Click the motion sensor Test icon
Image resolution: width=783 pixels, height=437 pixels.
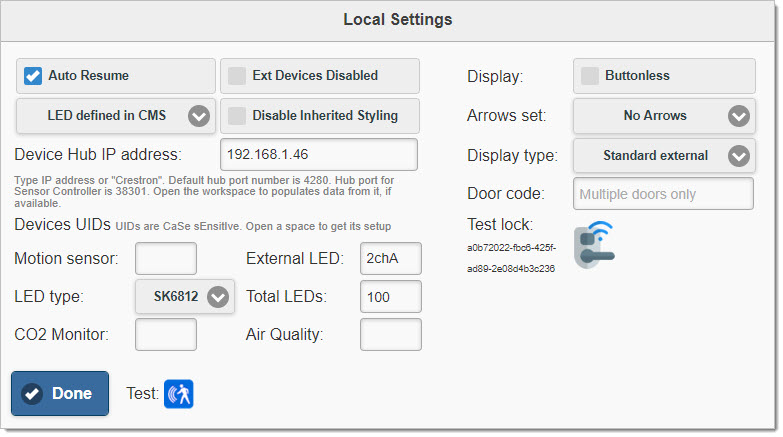point(178,394)
